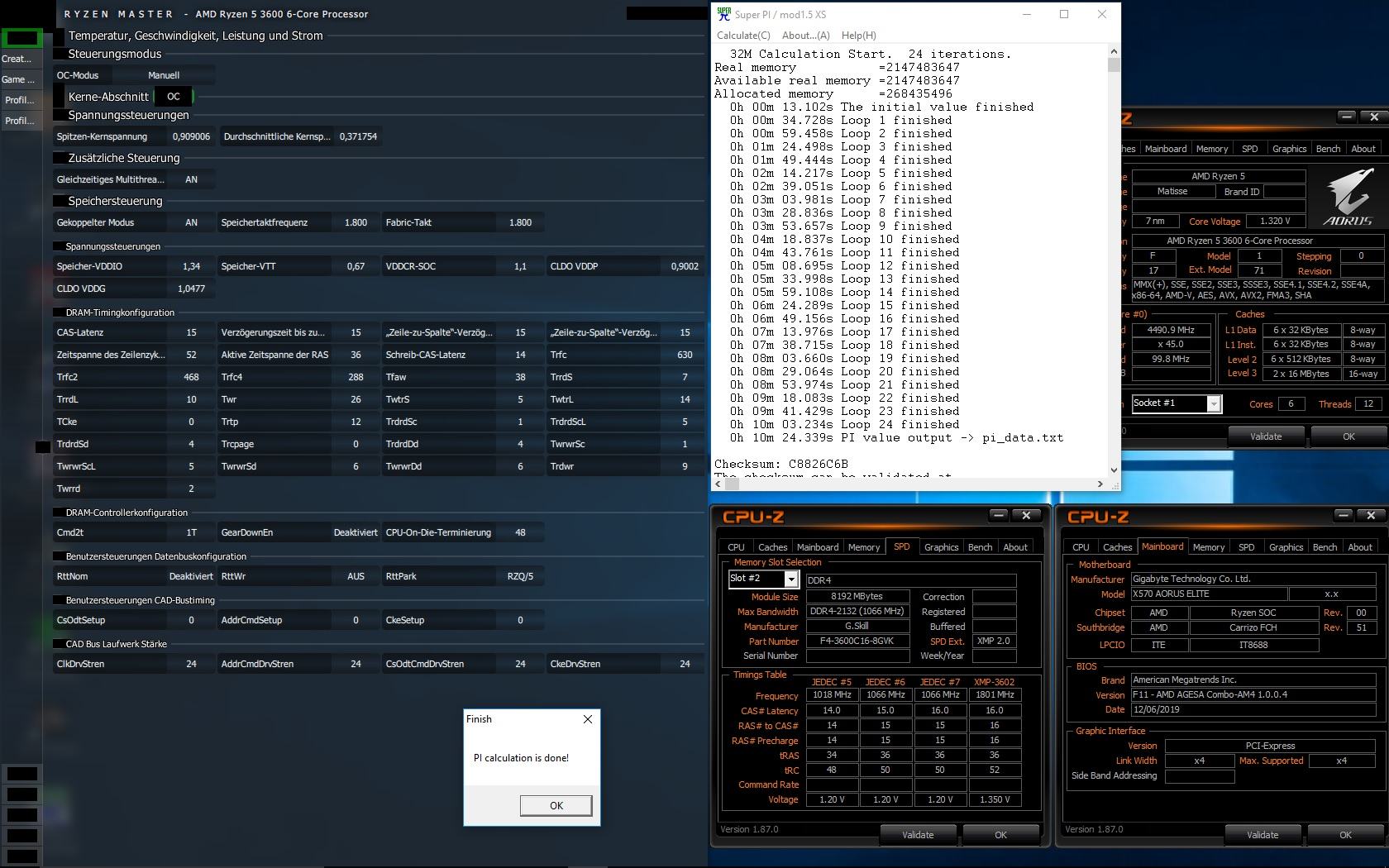This screenshot has width=1389, height=868.
Task: Click the Spitzen-Kernspannung value 0,909006
Action: (191, 136)
